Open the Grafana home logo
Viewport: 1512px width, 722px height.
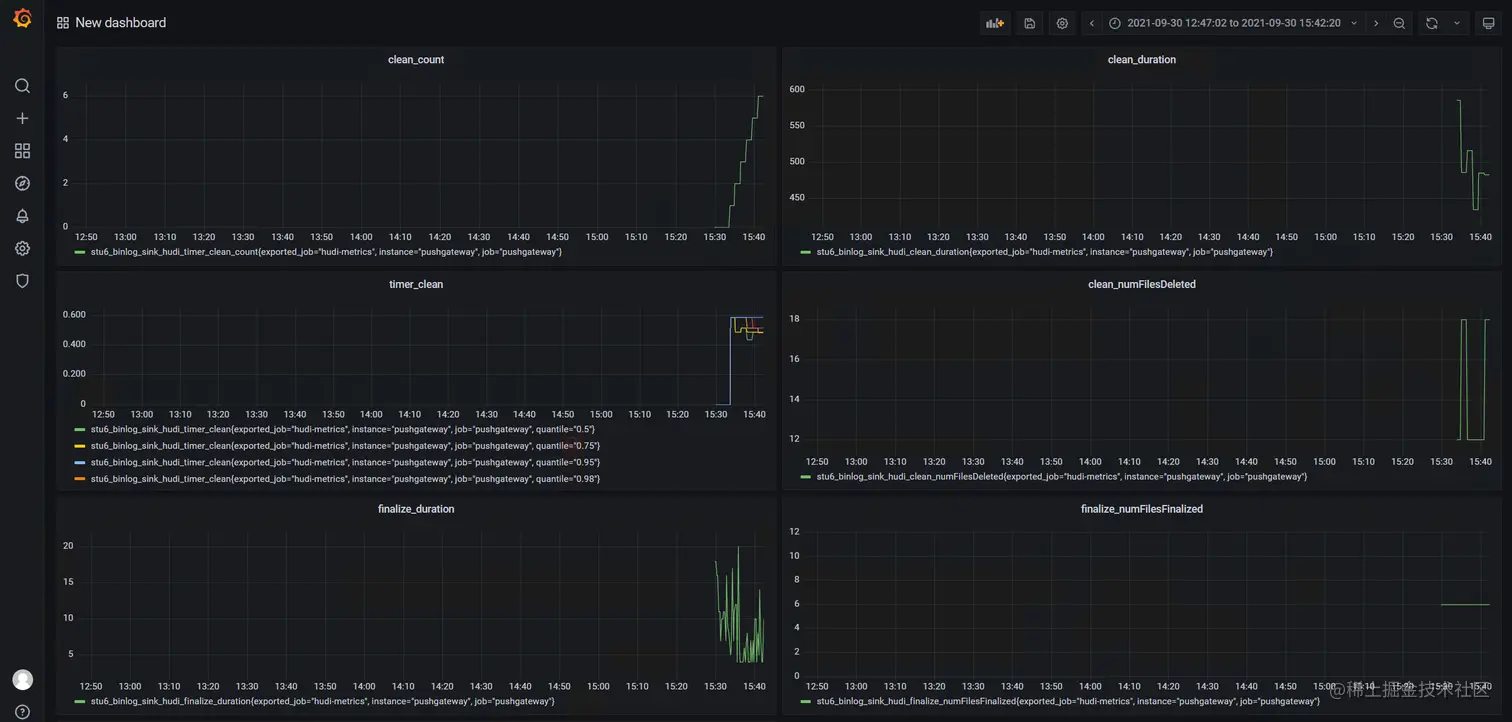tap(22, 19)
